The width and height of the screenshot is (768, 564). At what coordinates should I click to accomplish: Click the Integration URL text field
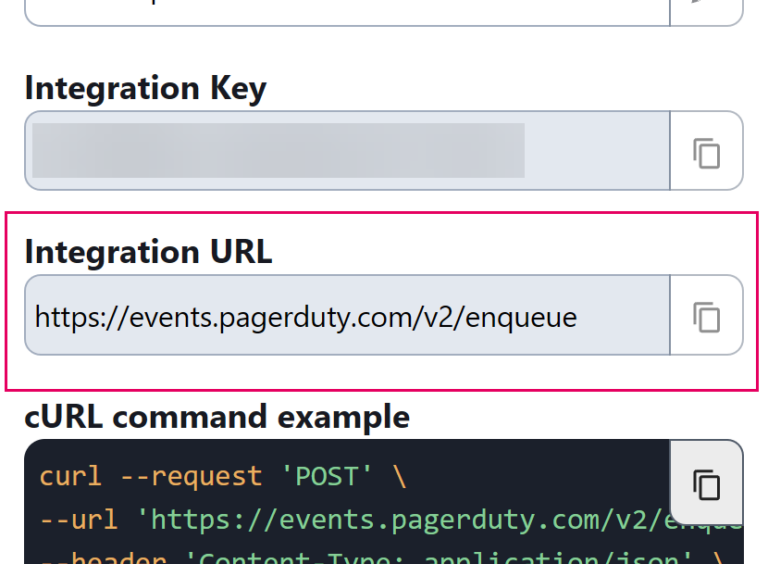[x=347, y=315]
